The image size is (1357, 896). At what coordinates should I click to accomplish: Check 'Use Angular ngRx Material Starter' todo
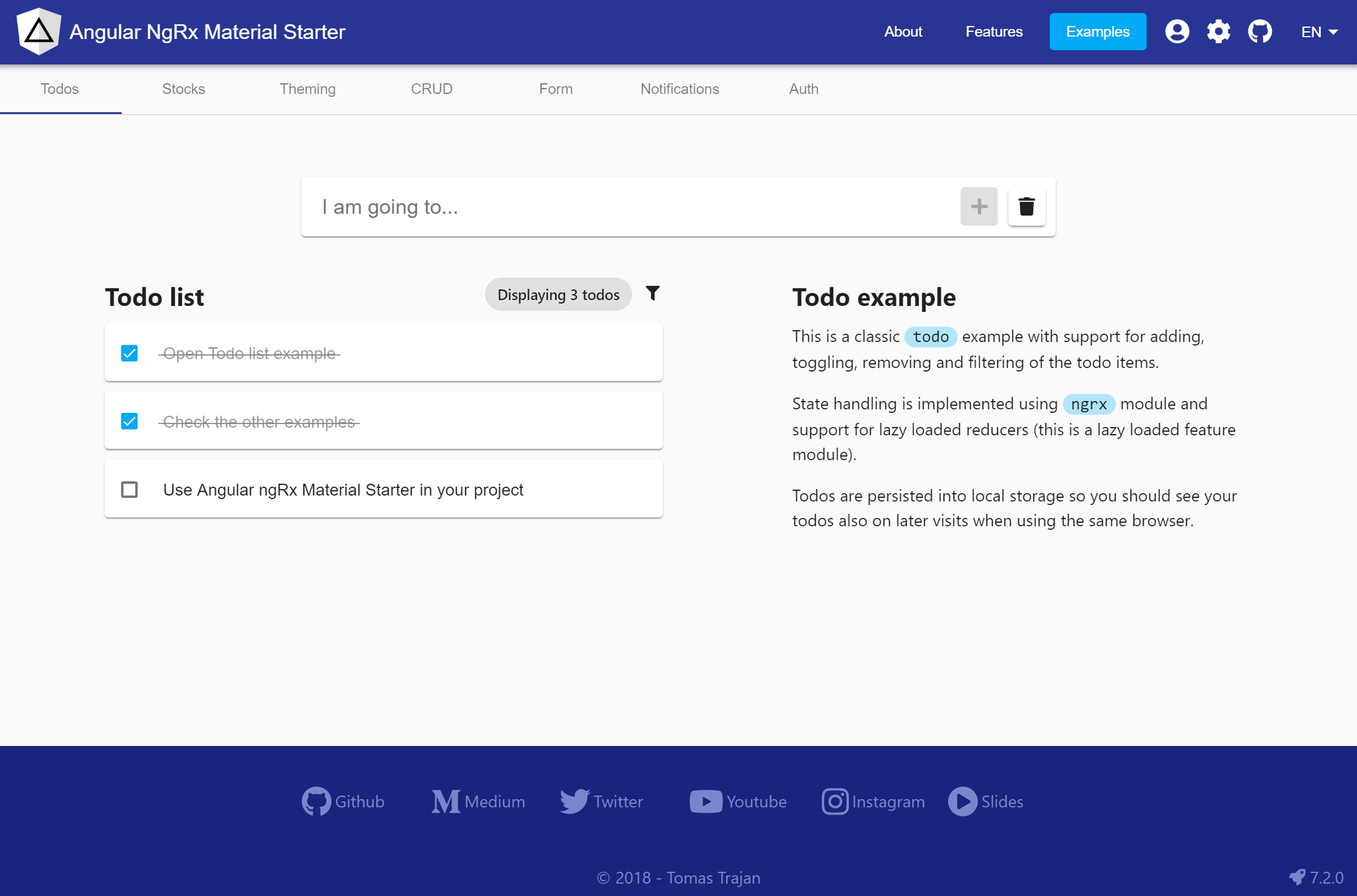[x=129, y=490]
